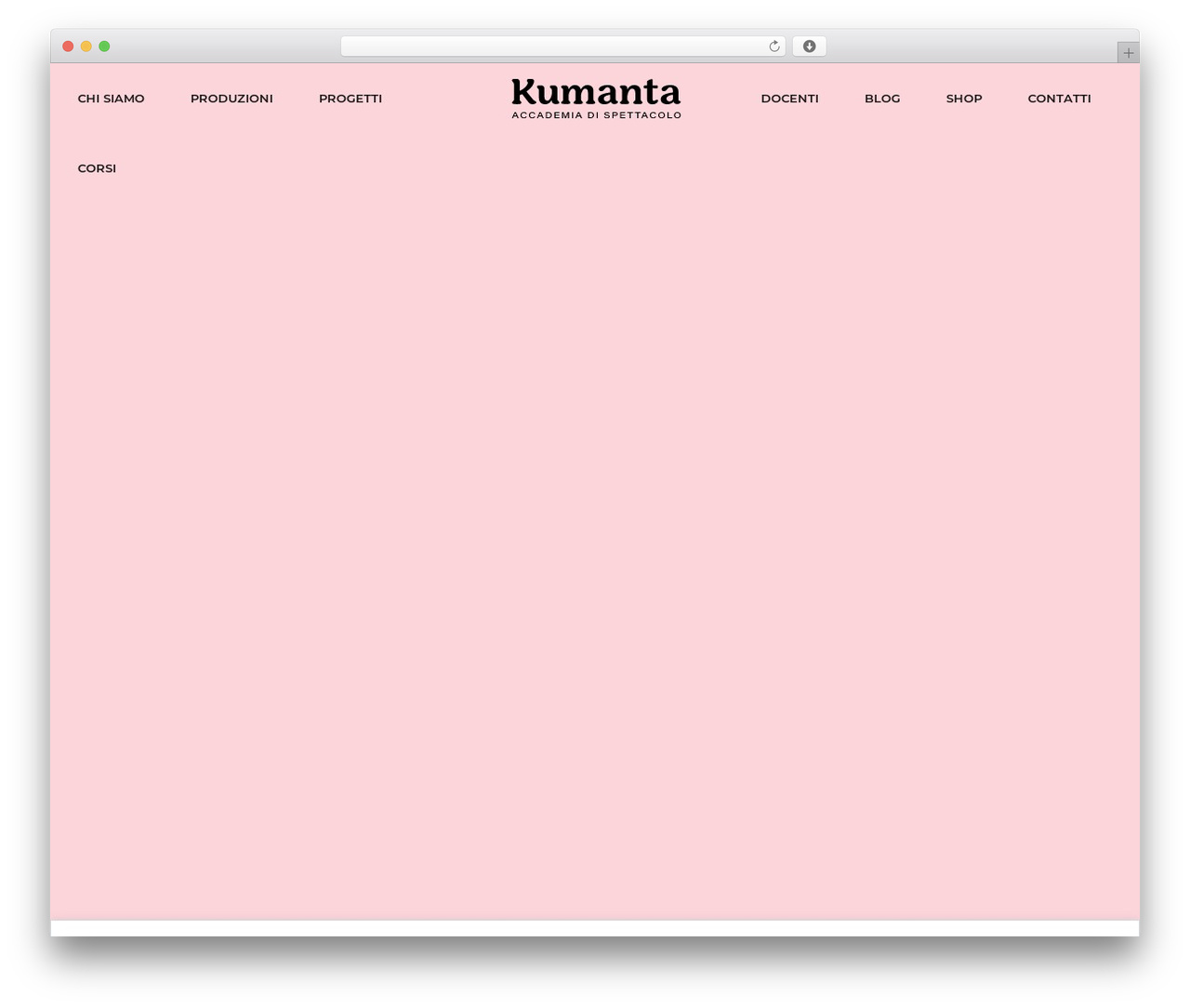Image resolution: width=1190 pixels, height=1008 pixels.
Task: Add a new tab with the plus button
Action: tap(1128, 53)
